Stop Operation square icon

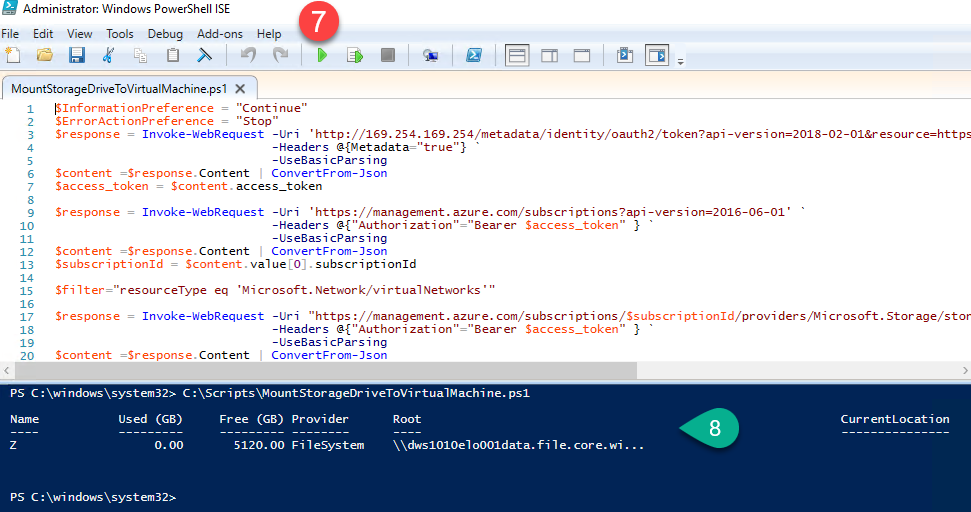[x=388, y=55]
